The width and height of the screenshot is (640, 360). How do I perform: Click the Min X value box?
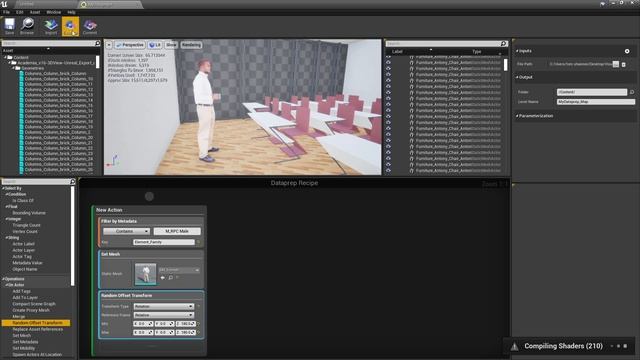(x=143, y=324)
